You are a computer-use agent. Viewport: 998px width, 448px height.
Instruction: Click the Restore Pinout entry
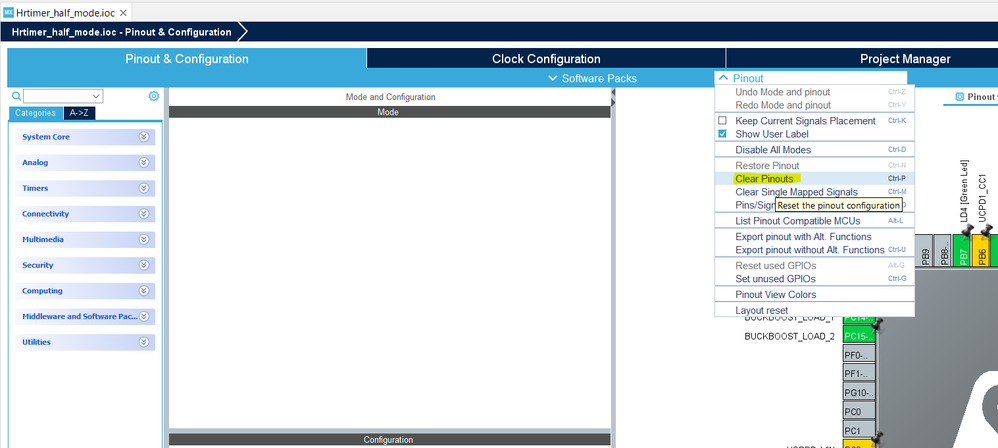pyautogui.click(x=814, y=165)
